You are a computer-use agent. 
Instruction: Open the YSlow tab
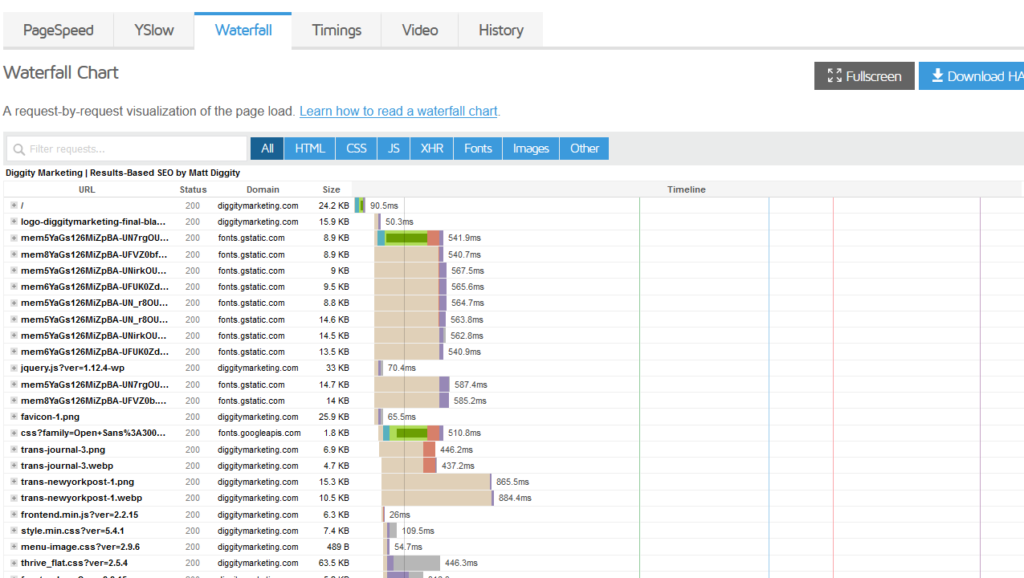click(x=154, y=30)
